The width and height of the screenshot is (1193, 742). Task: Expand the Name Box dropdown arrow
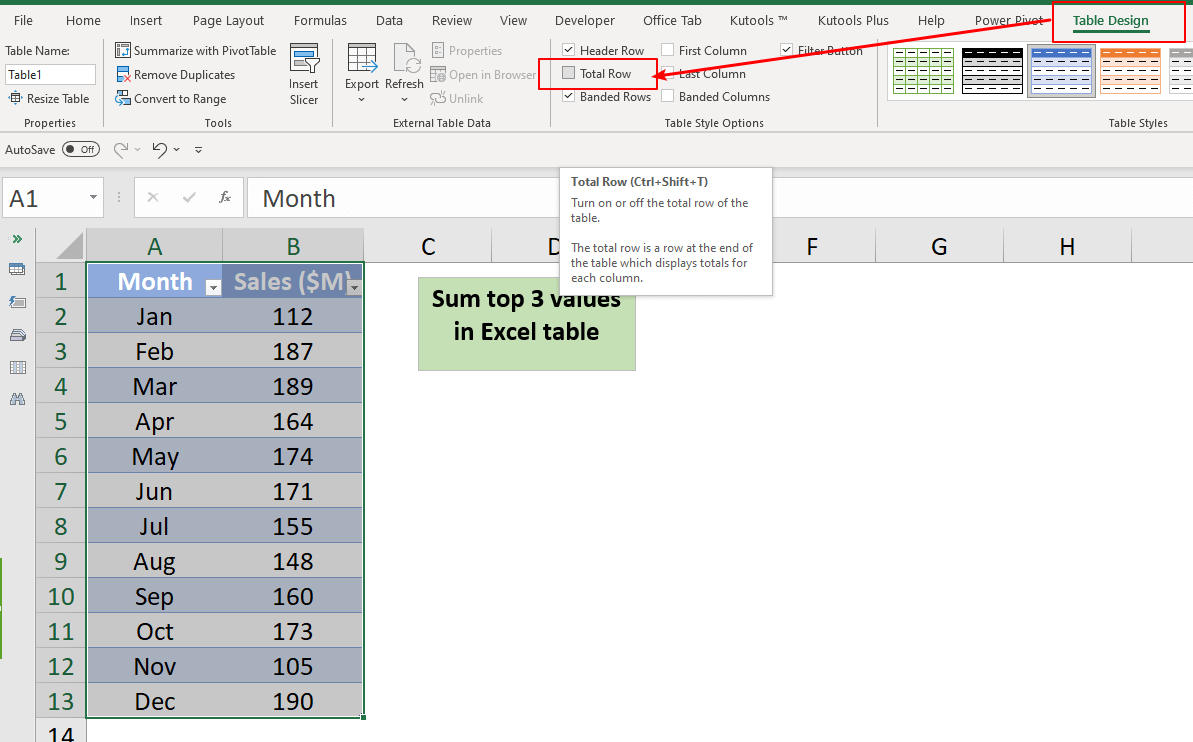click(x=93, y=198)
